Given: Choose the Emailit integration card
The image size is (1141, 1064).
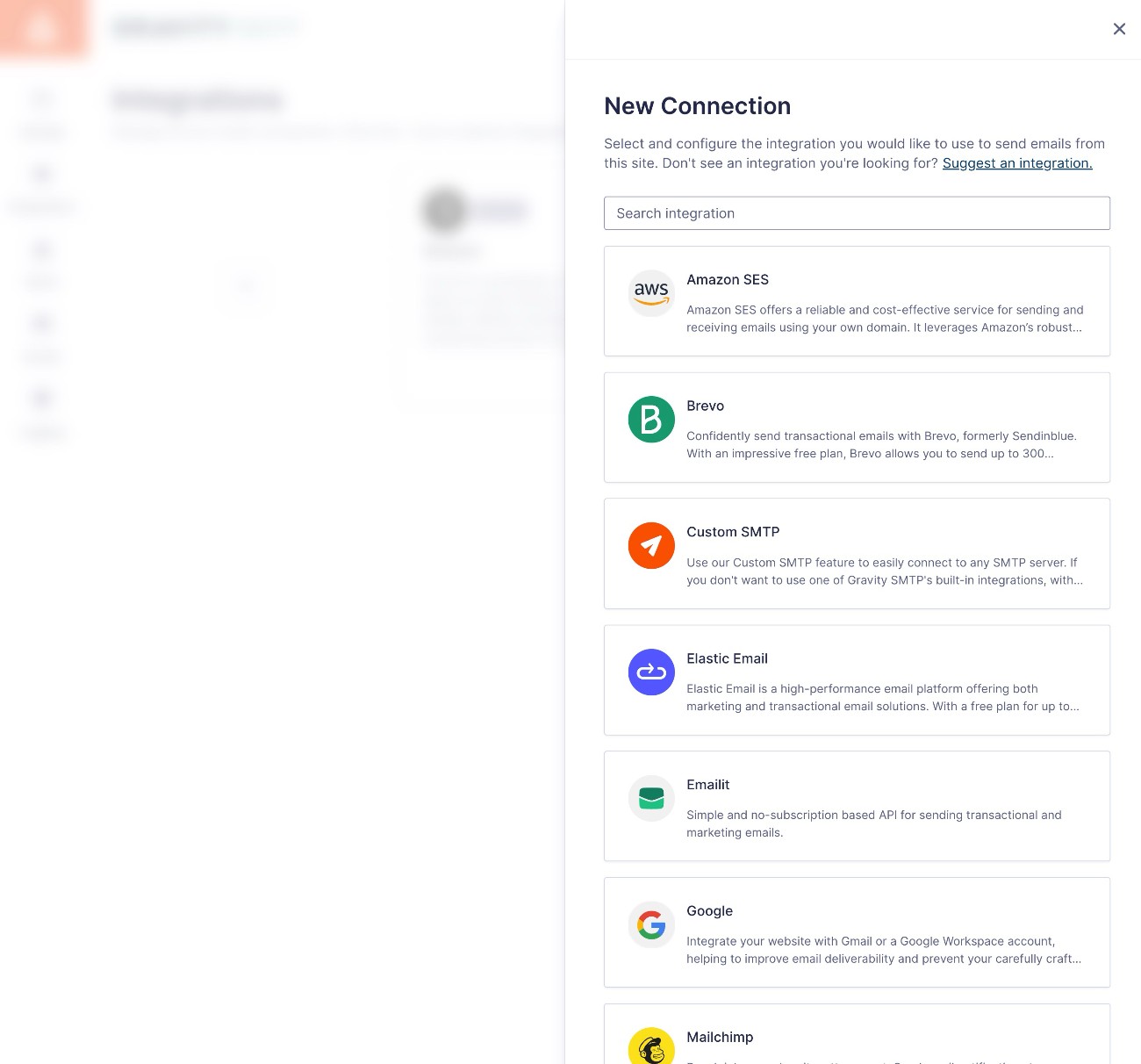Looking at the screenshot, I should pos(857,806).
